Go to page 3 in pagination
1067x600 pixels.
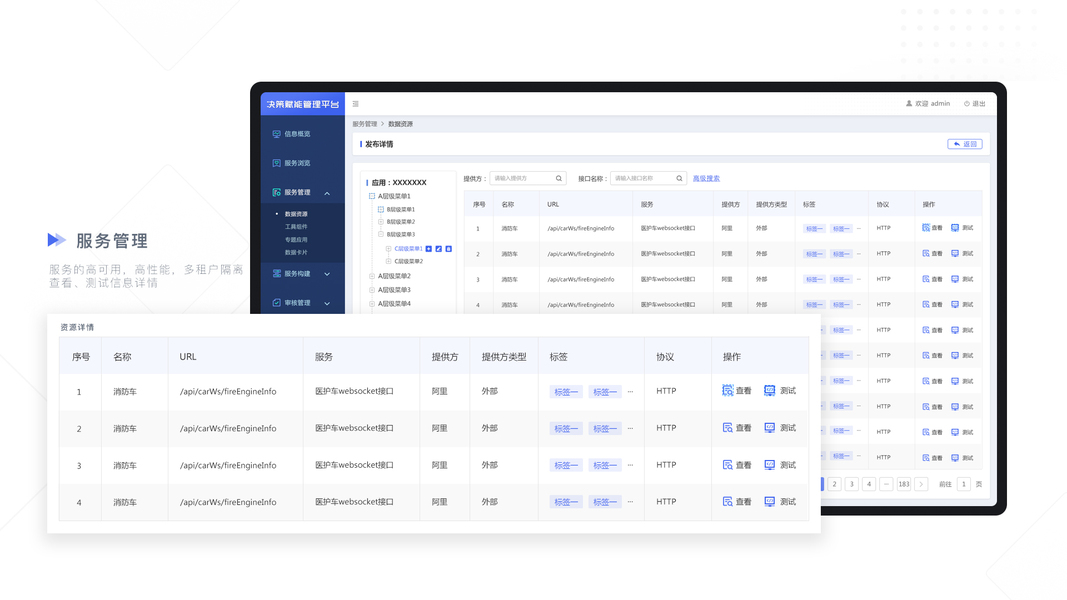pyautogui.click(x=851, y=484)
